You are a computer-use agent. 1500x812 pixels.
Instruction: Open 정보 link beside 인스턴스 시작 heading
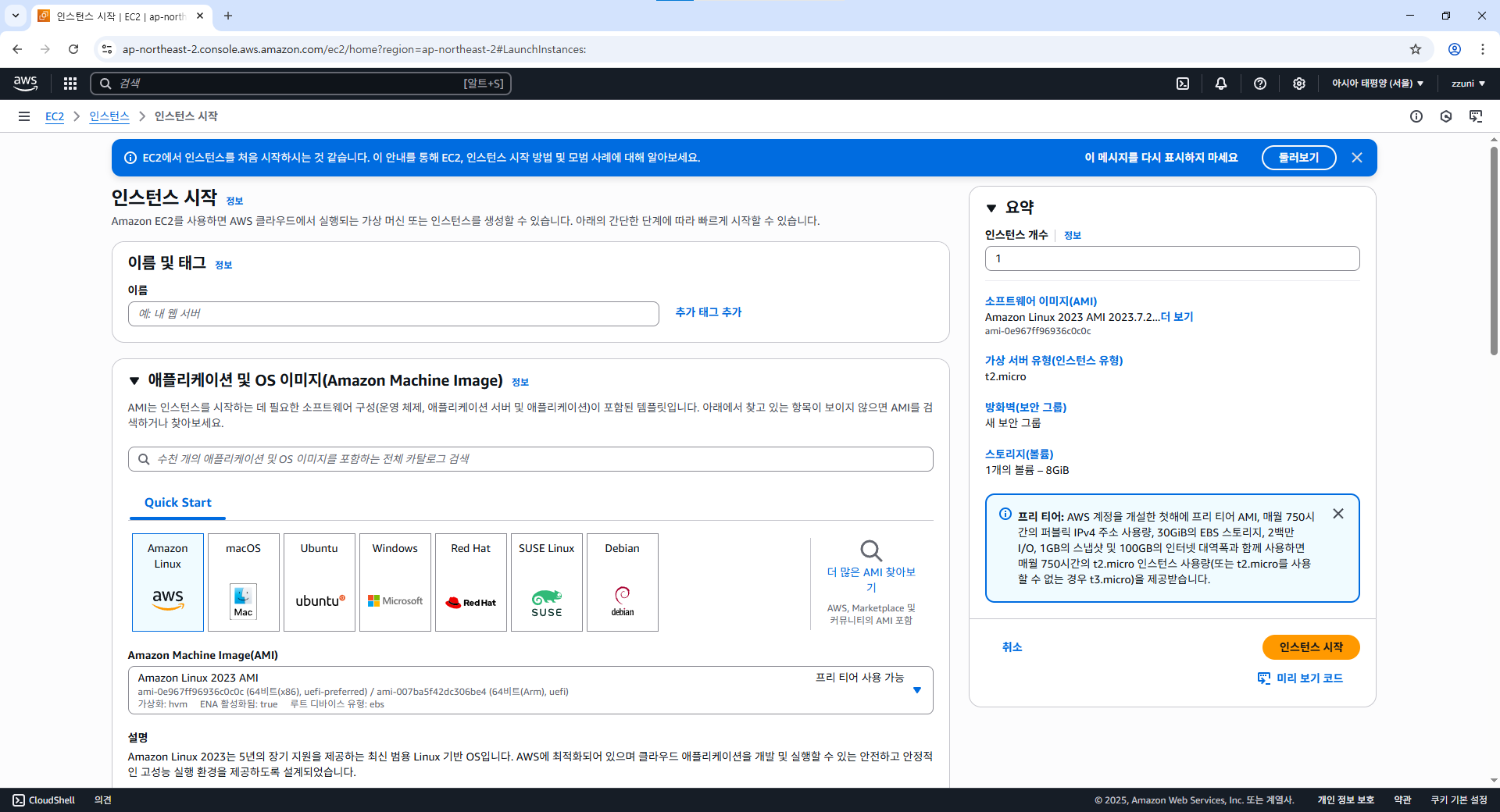tap(234, 201)
